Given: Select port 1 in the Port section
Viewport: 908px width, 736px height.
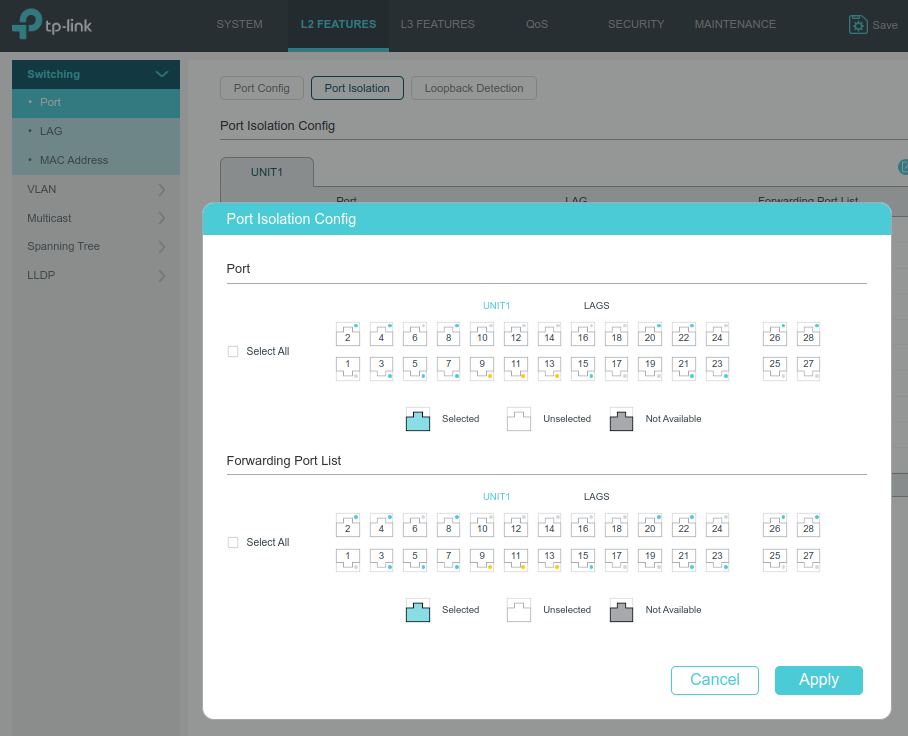Looking at the screenshot, I should 347,368.
